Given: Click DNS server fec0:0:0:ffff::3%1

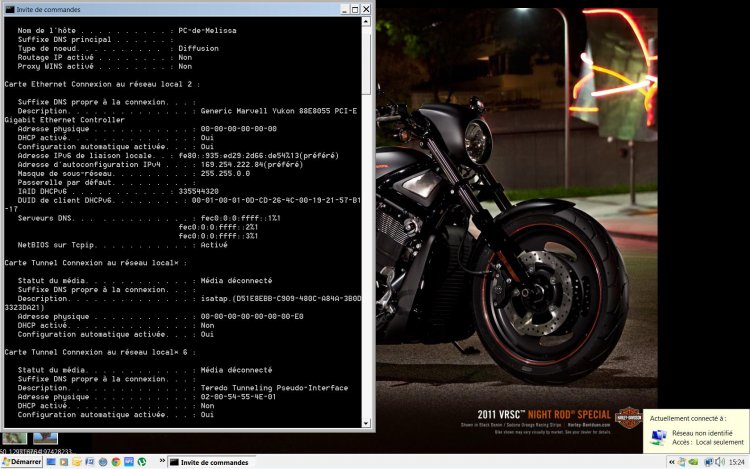Looking at the screenshot, I should [x=218, y=236].
